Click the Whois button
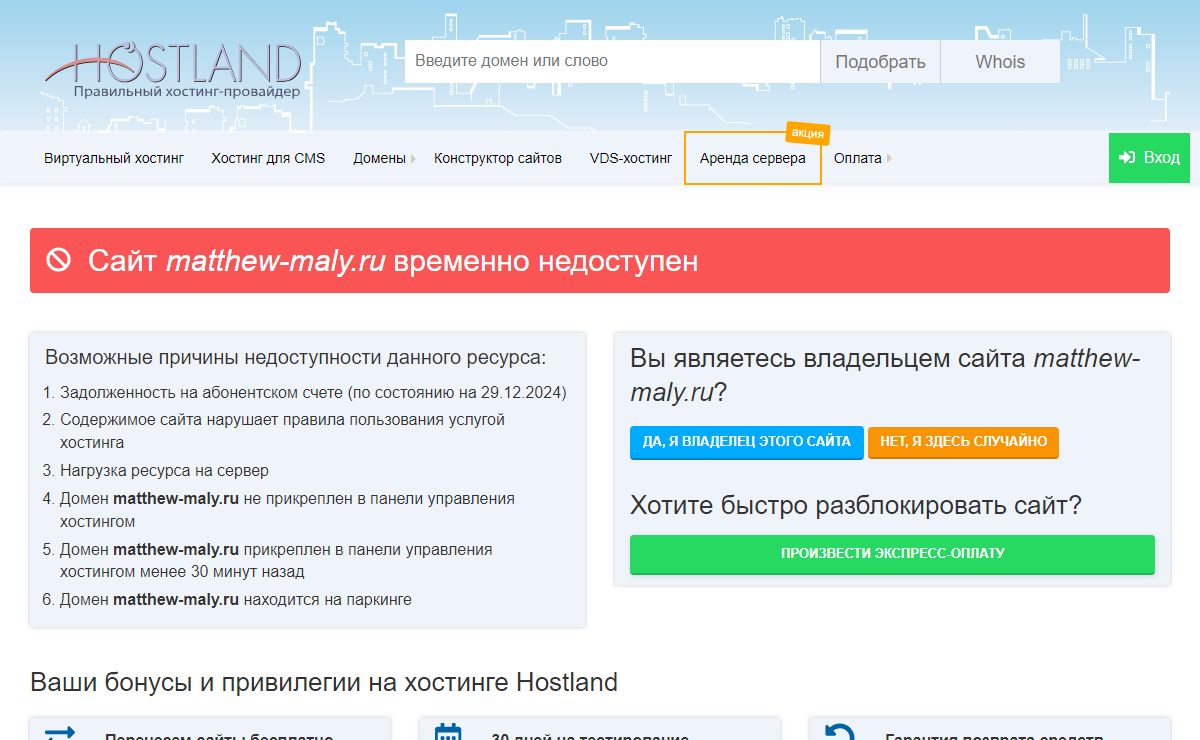This screenshot has width=1200, height=740. (1000, 61)
